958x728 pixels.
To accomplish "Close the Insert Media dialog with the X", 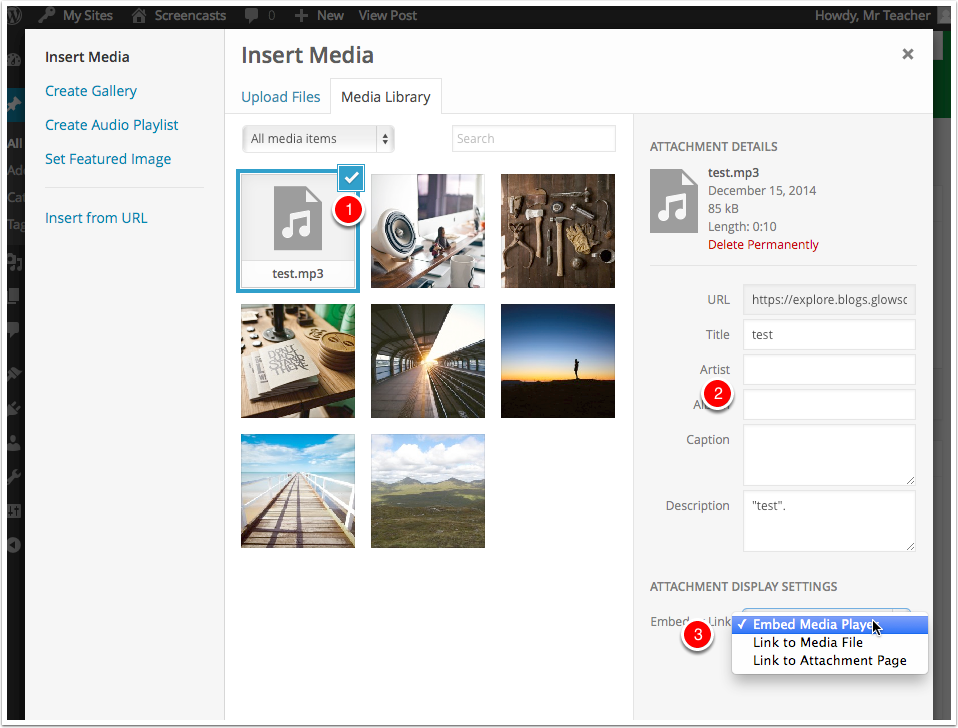I will click(907, 54).
